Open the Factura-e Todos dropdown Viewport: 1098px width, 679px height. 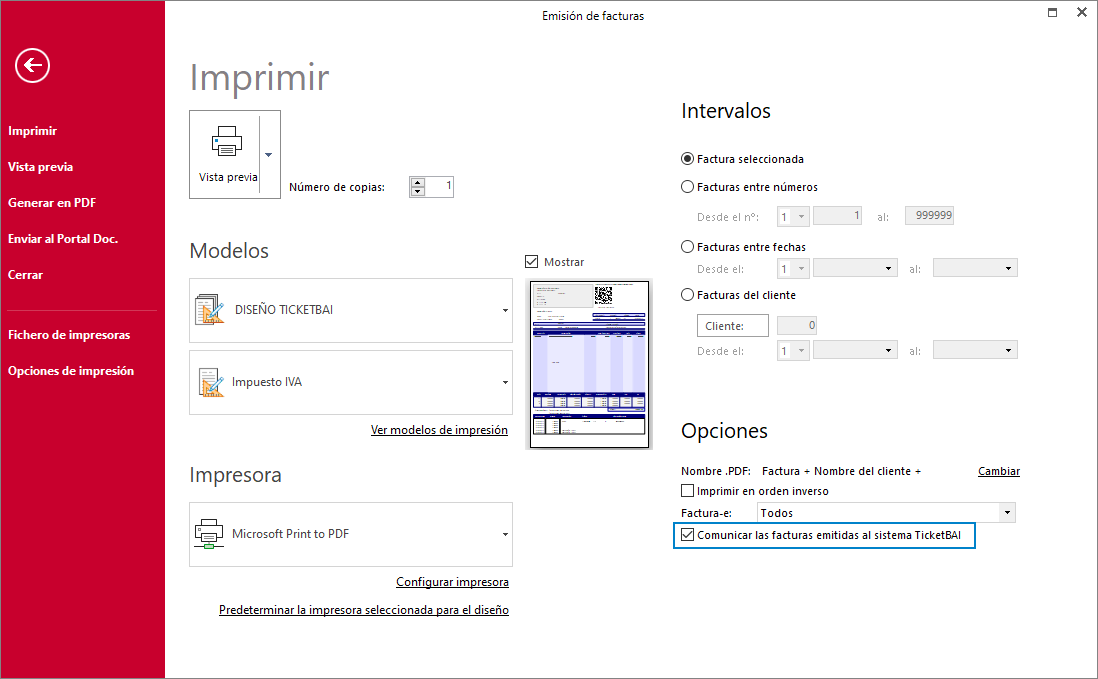pos(1007,512)
